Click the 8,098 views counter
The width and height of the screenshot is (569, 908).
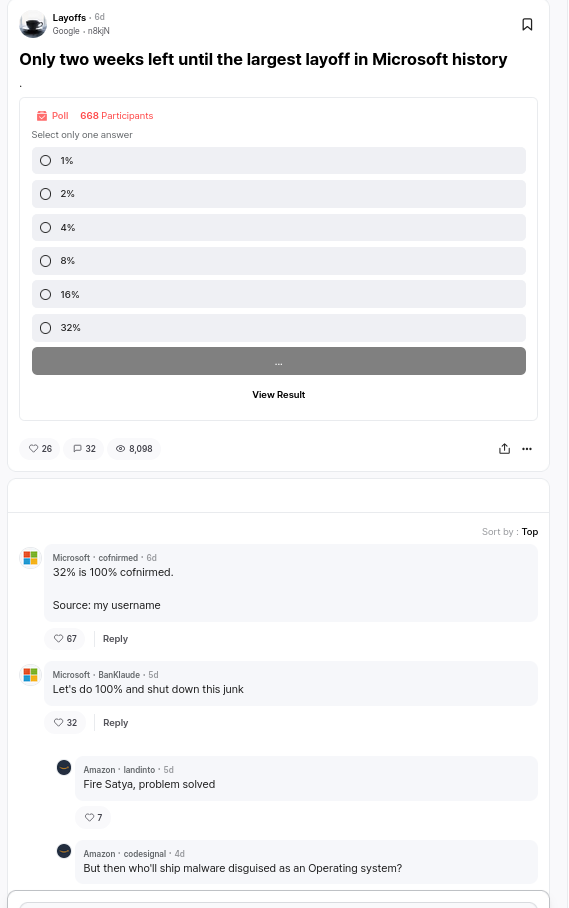pyautogui.click(x=134, y=449)
